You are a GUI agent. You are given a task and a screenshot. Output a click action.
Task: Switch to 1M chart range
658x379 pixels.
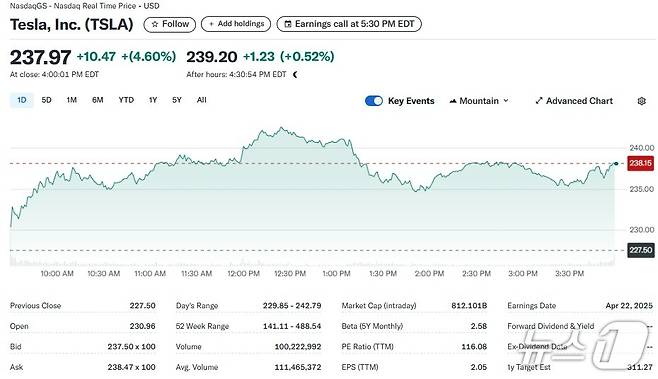[71, 100]
